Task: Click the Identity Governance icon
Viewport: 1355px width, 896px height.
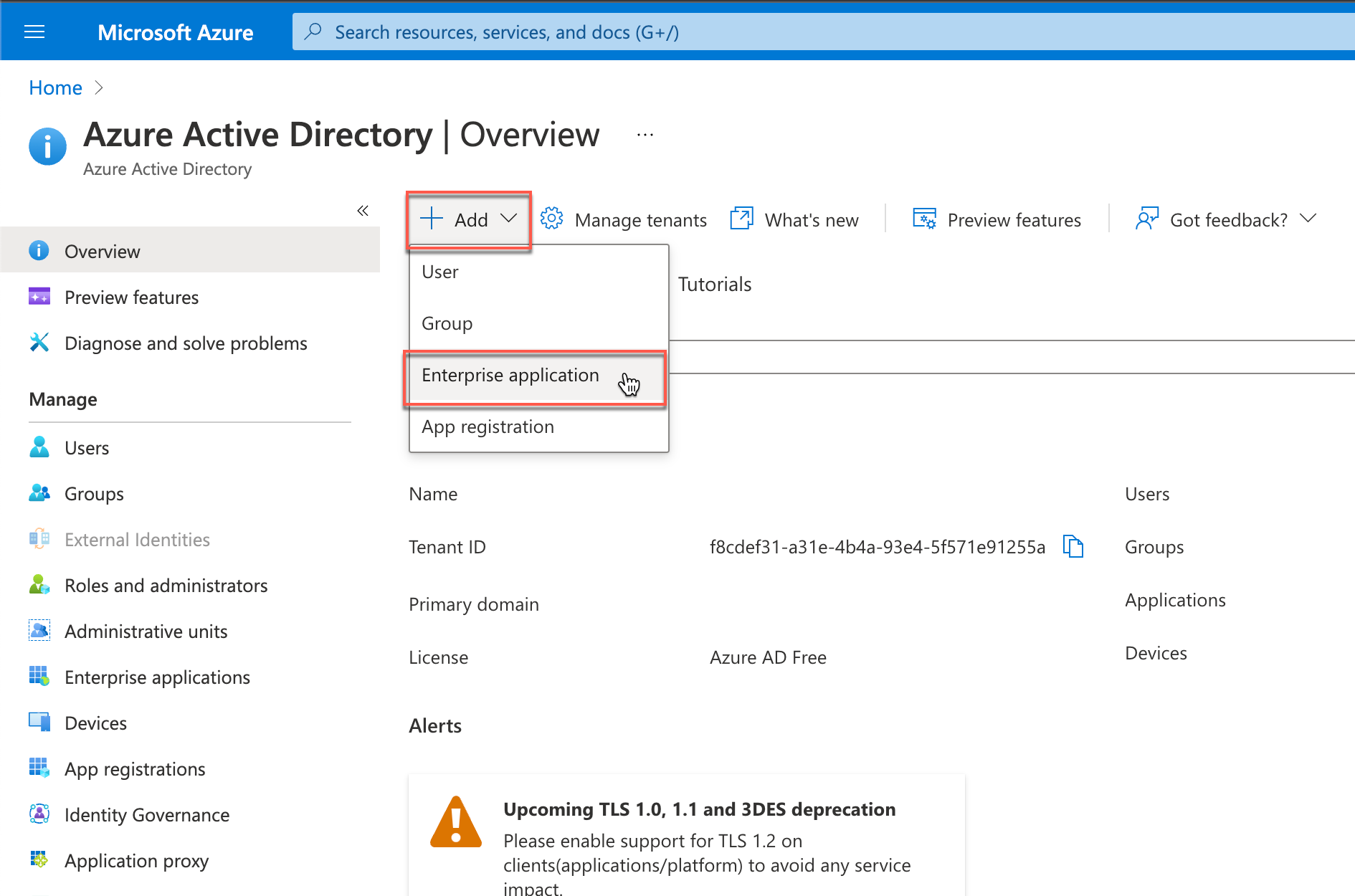Action: (39, 814)
